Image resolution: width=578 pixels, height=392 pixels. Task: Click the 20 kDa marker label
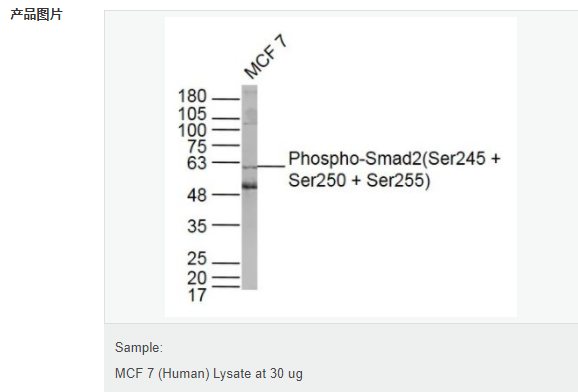[x=196, y=278]
